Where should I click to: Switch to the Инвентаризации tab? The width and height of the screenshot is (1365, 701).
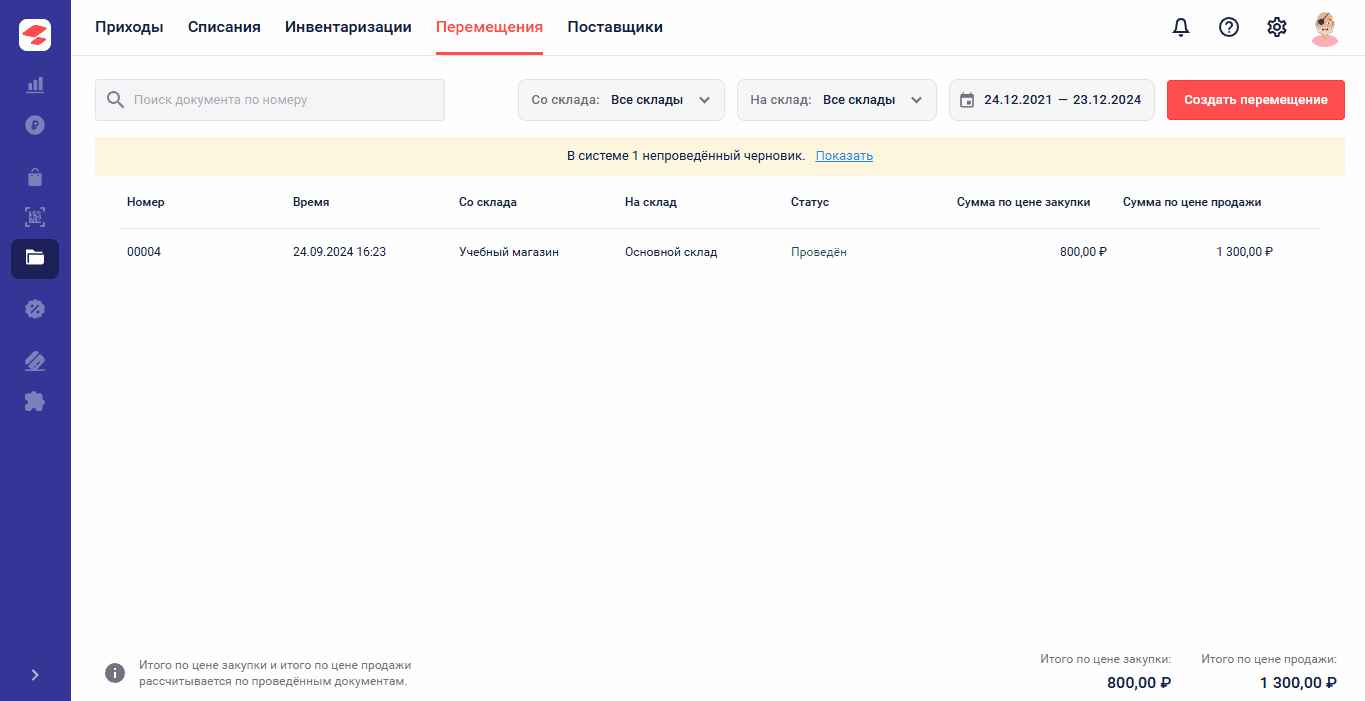pos(348,27)
